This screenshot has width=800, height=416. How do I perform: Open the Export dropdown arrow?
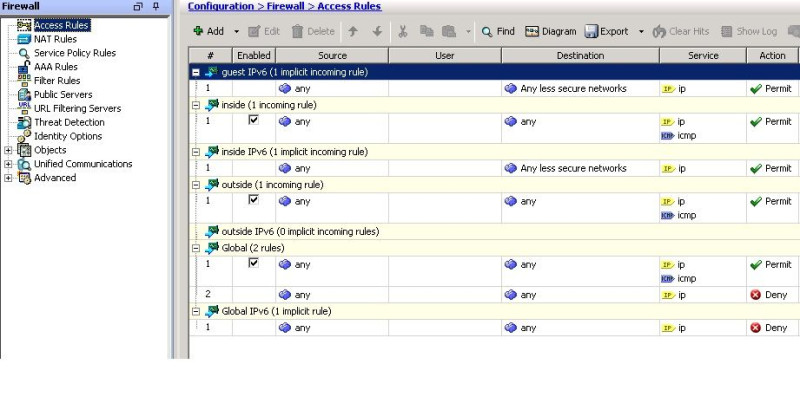coord(641,32)
